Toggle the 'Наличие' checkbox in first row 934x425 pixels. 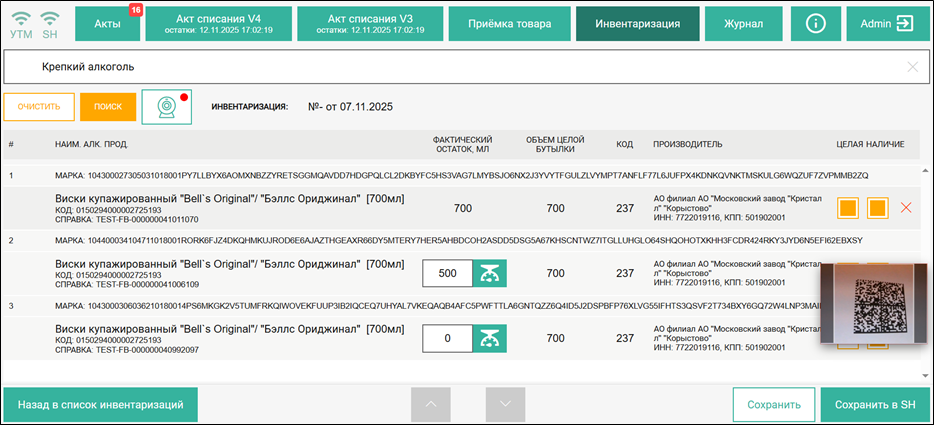click(x=877, y=208)
